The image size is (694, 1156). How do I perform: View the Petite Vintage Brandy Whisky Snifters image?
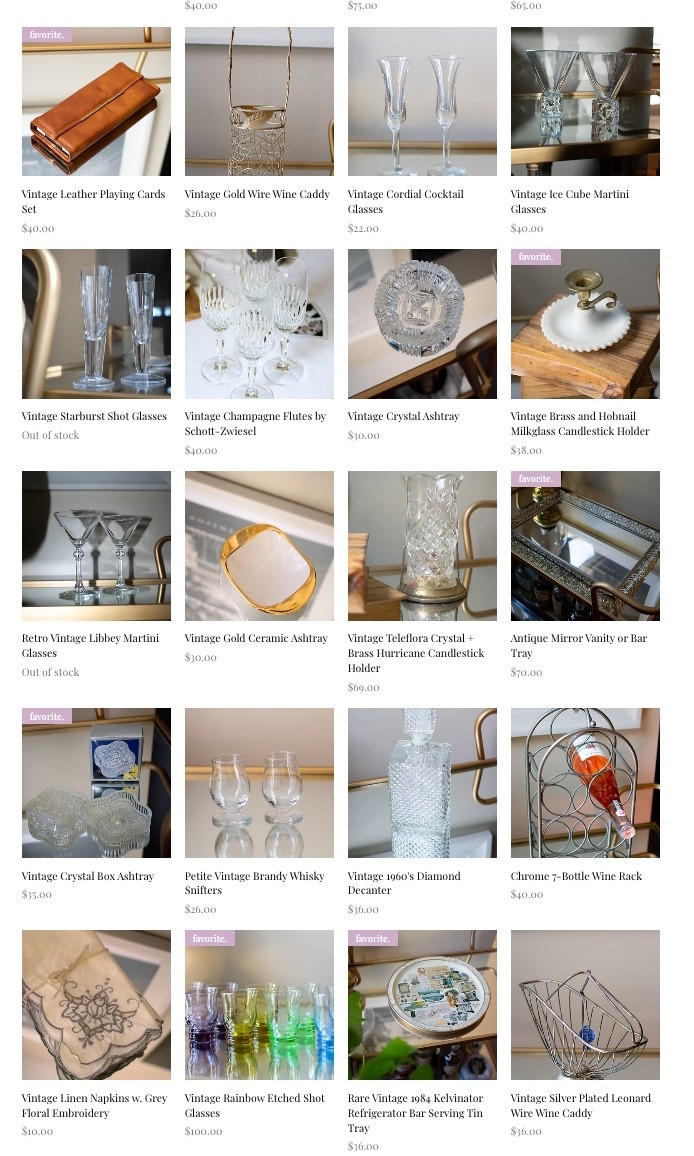(259, 783)
